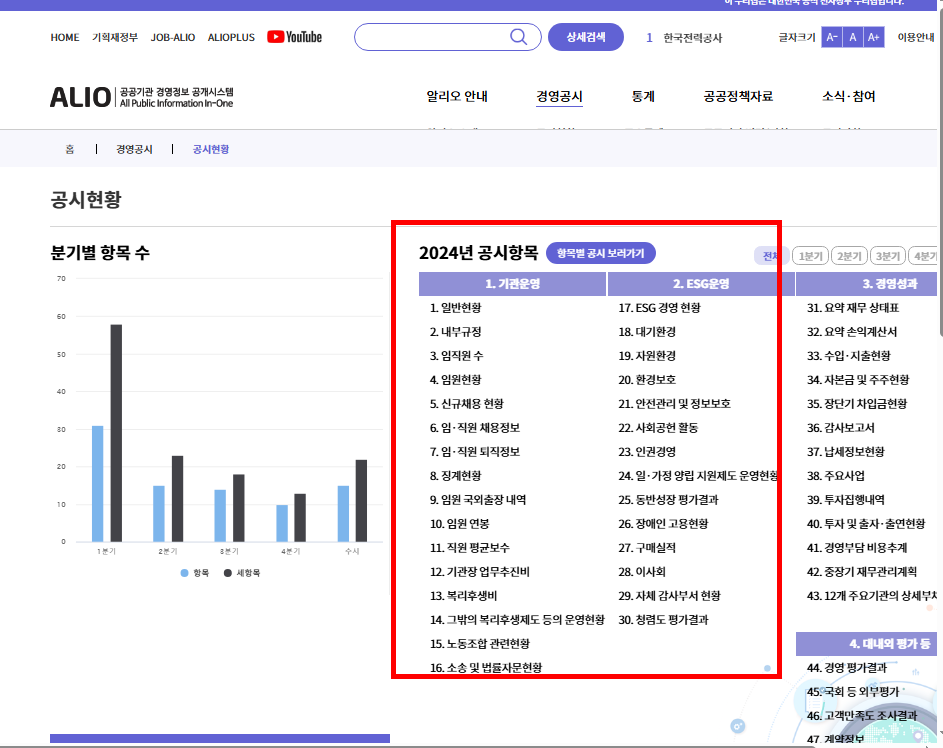Click the search magnifier icon
This screenshot has width=943, height=748.
pyautogui.click(x=518, y=37)
